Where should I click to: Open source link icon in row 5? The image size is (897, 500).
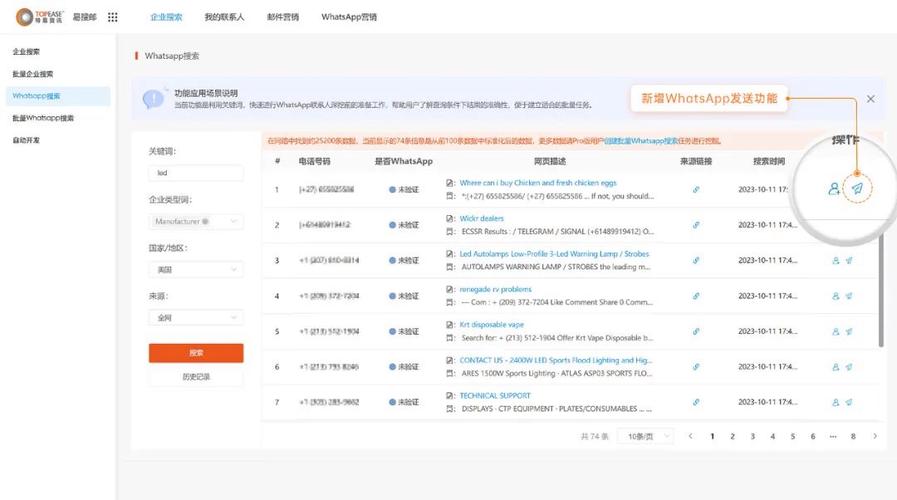[696, 331]
